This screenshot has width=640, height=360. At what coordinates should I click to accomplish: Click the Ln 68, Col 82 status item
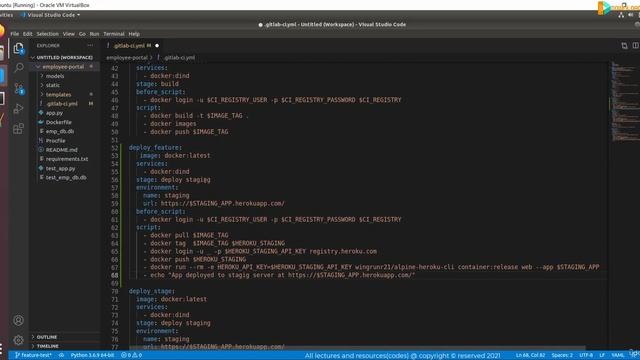(530, 355)
